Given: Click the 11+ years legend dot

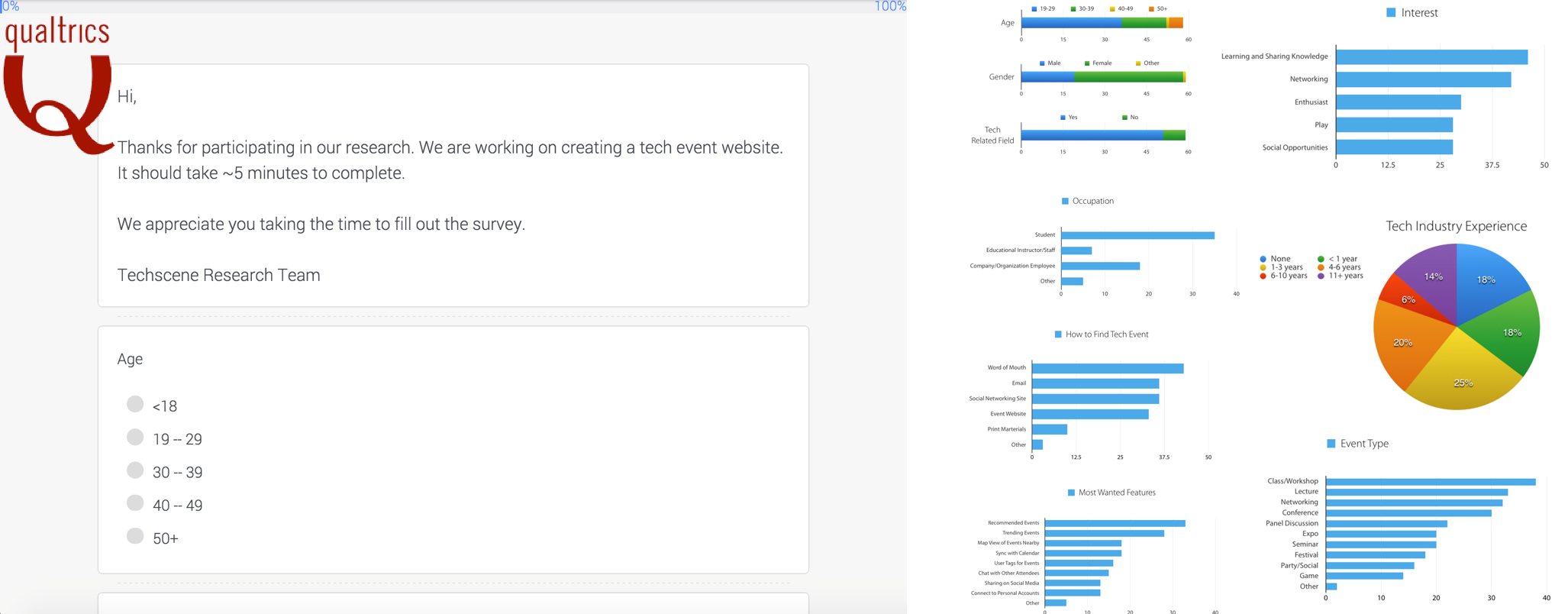Looking at the screenshot, I should click(x=1321, y=276).
